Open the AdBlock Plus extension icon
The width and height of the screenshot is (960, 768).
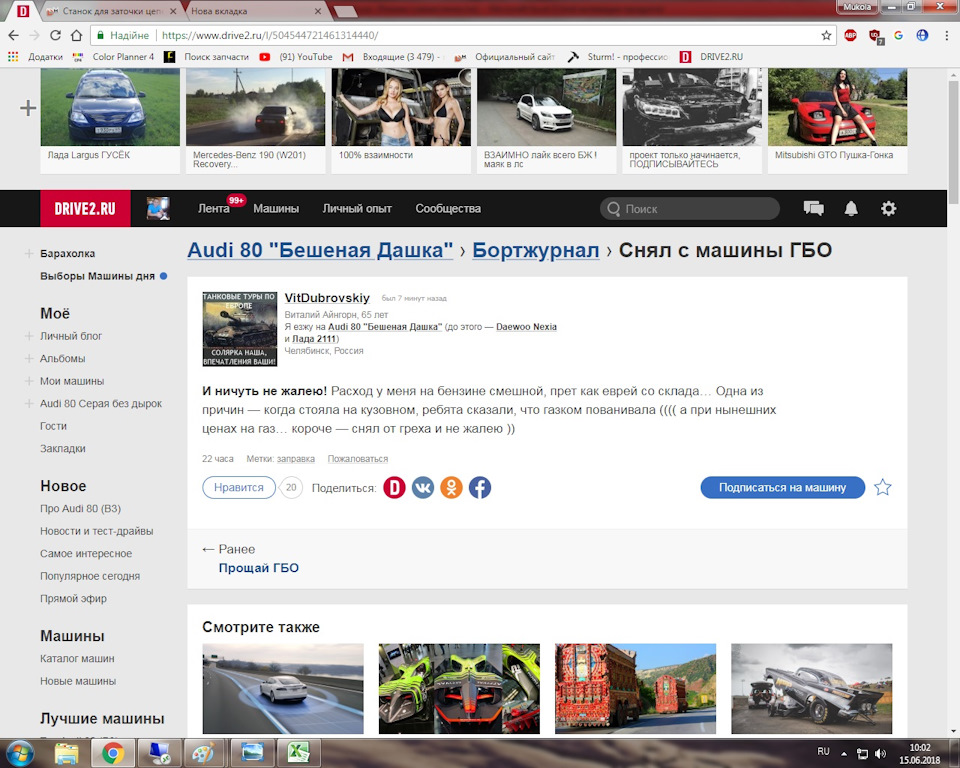click(x=850, y=36)
